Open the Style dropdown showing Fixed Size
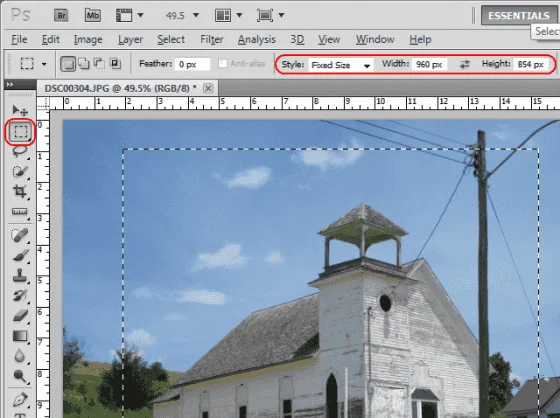 (x=341, y=65)
